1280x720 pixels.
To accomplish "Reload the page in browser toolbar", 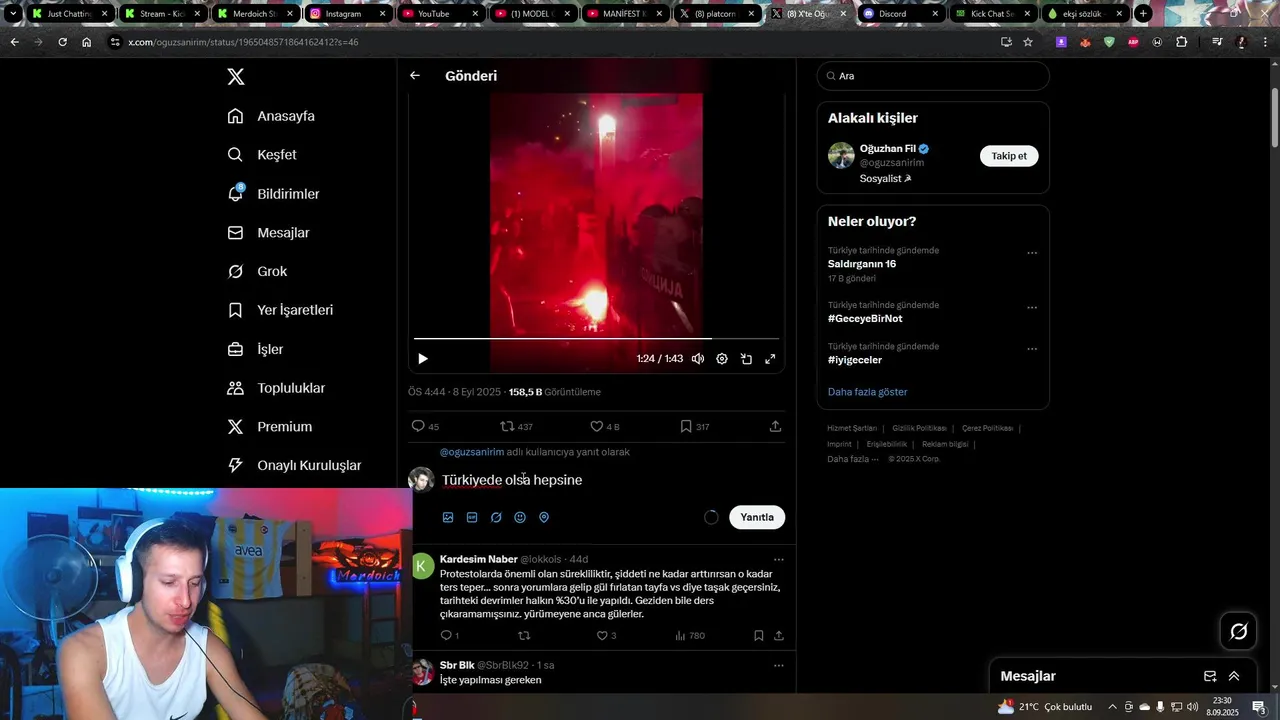I will click(x=62, y=42).
